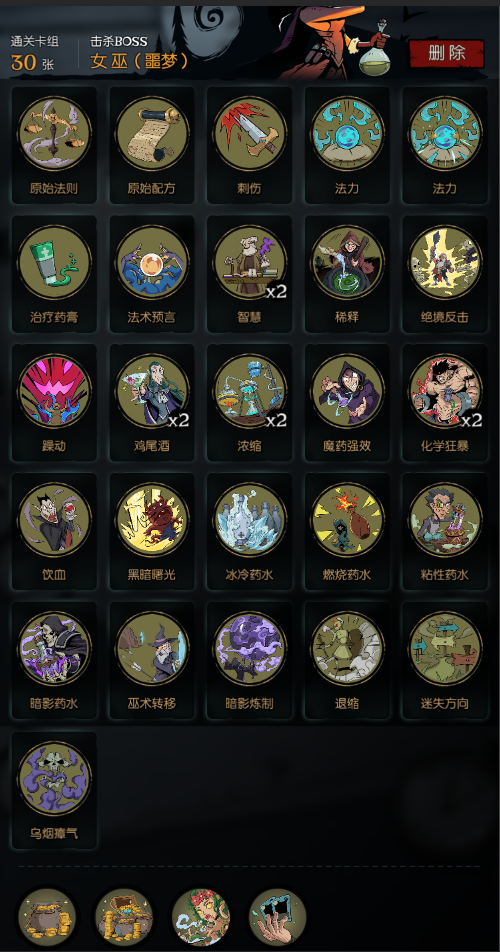Select the hand with cards relic icon
500x952 pixels.
pos(277,917)
